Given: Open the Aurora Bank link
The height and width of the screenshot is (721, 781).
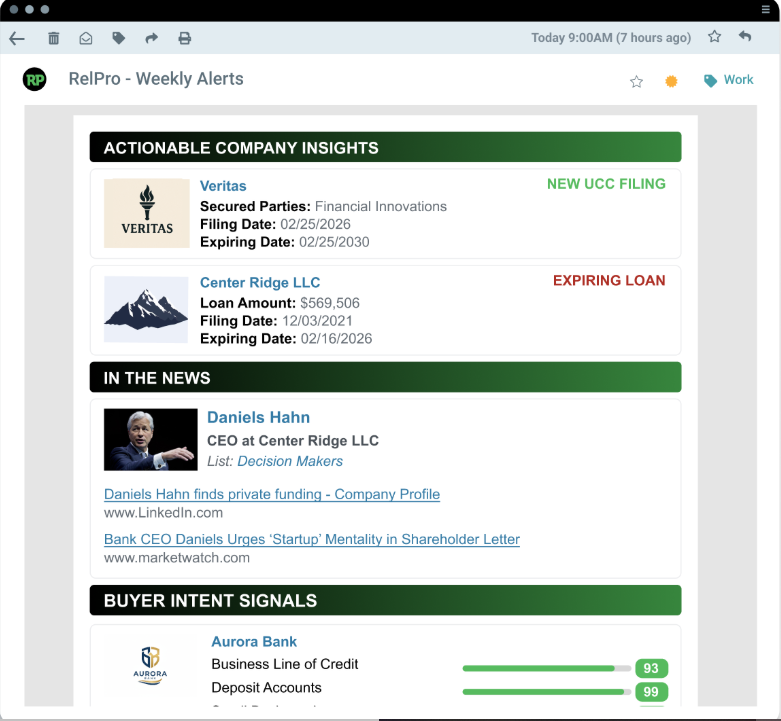Looking at the screenshot, I should point(254,641).
